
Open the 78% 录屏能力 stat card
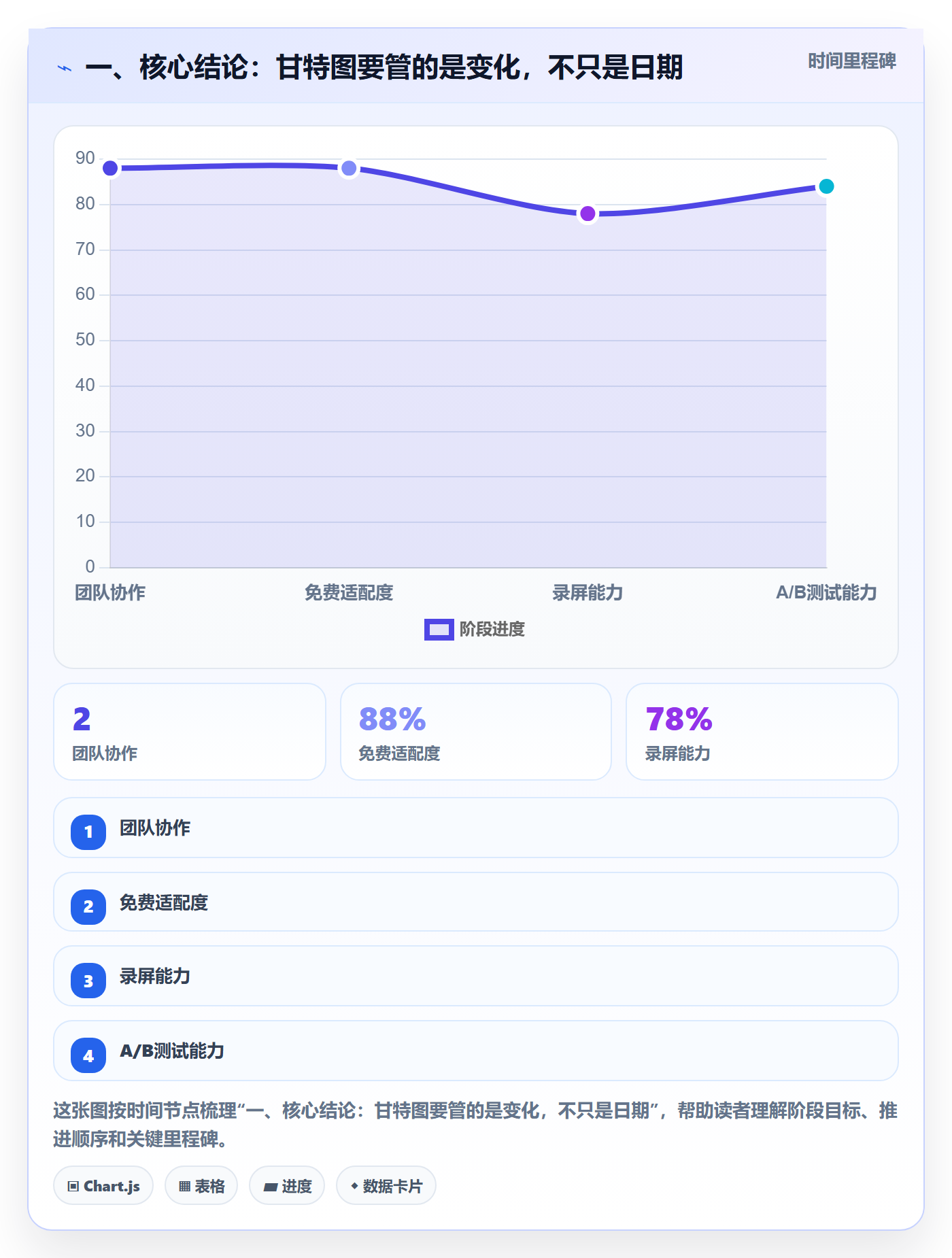pos(762,732)
